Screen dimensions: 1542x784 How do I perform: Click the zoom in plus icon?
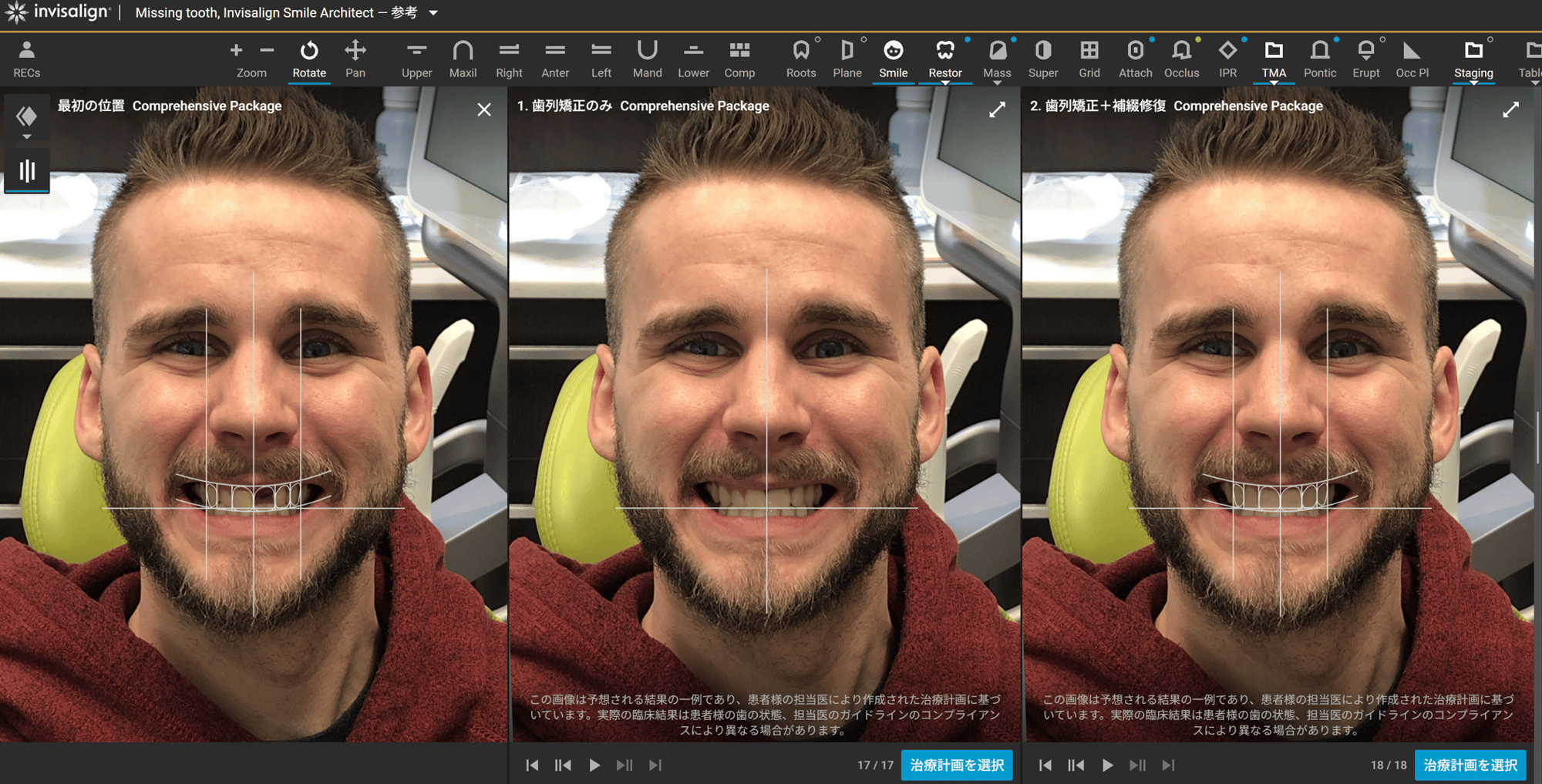point(236,51)
